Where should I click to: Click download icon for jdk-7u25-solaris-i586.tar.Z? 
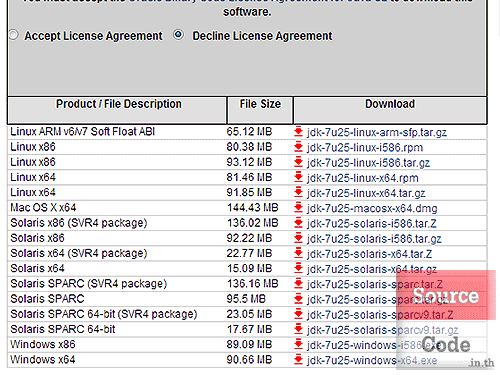pos(298,223)
